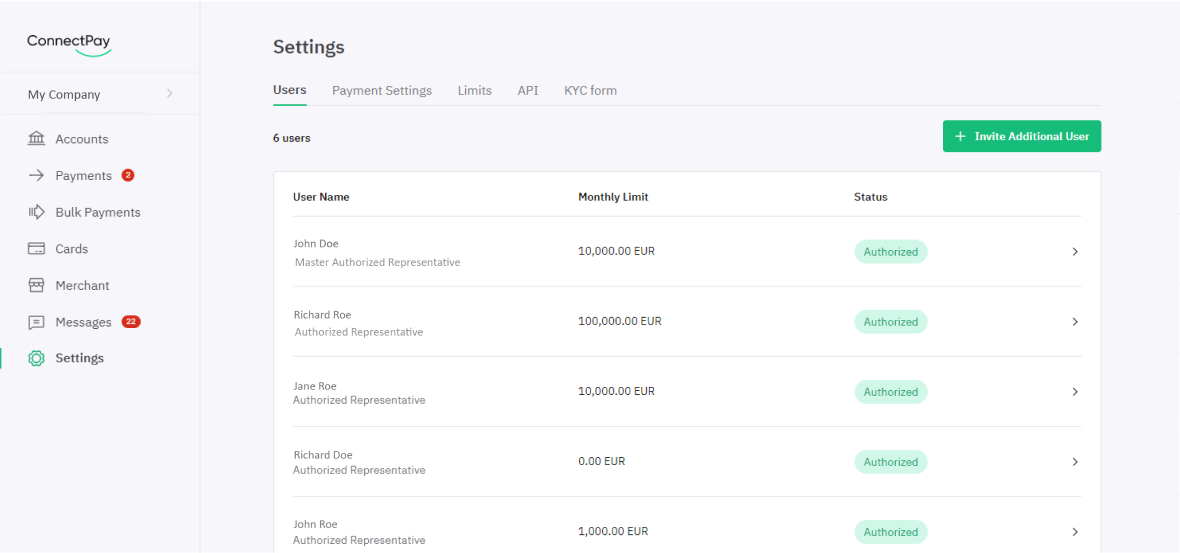Click the Settings page heading
Viewport: 1180px width, 553px height.
point(309,47)
